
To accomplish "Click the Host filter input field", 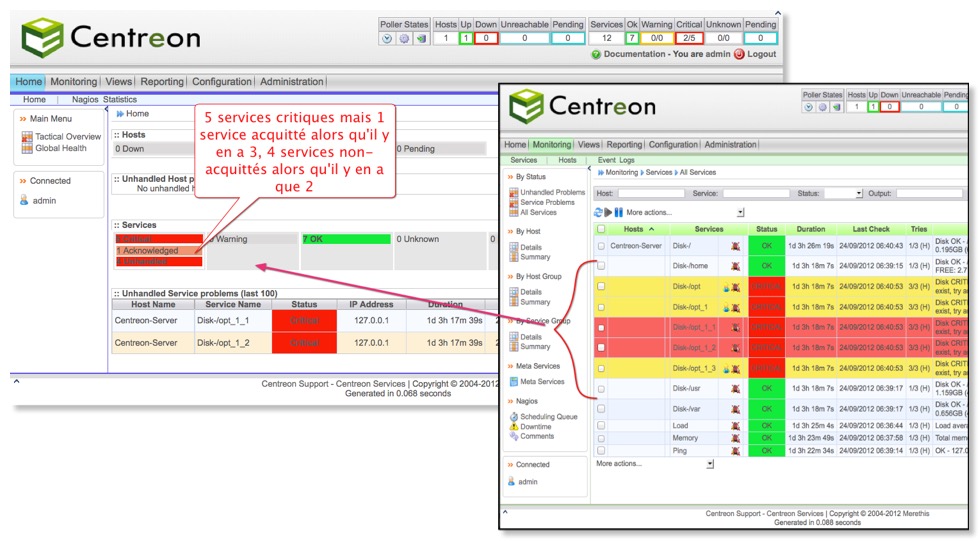I will 650,193.
